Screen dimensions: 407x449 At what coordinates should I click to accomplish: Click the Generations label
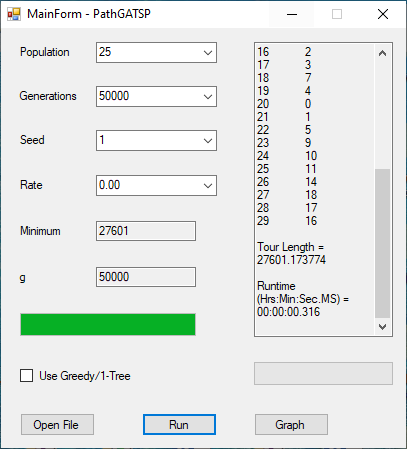pyautogui.click(x=48, y=96)
